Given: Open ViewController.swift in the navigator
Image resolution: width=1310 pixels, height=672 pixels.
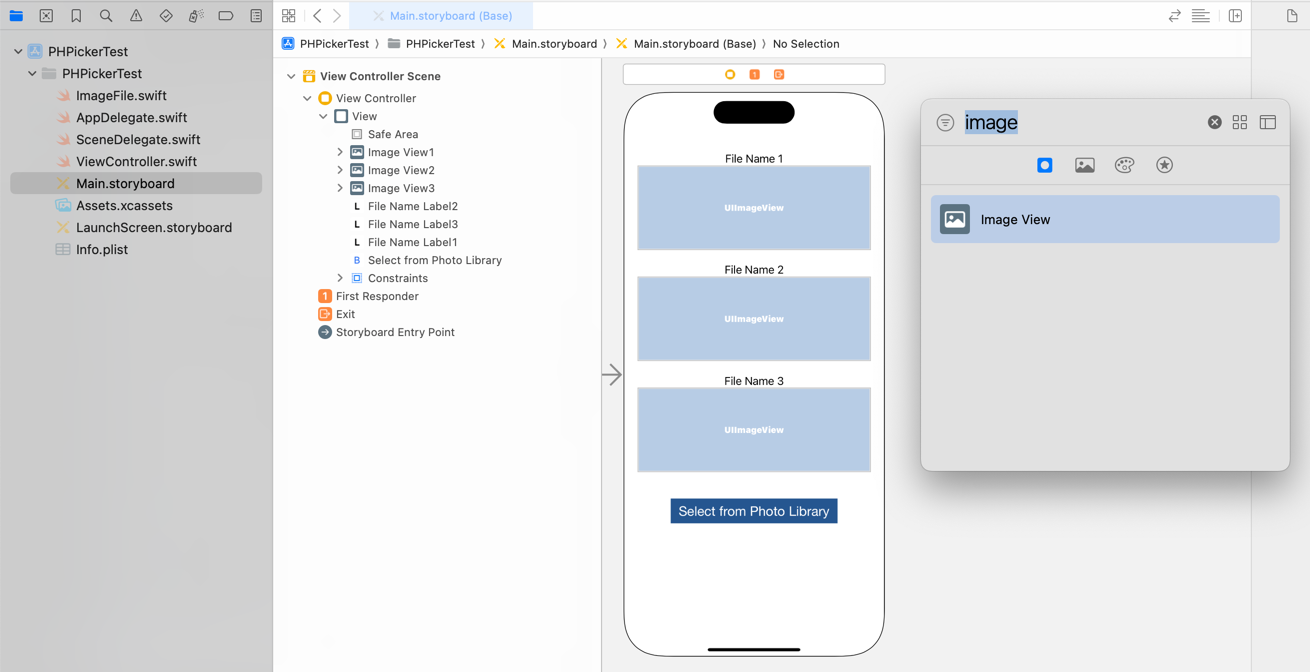Looking at the screenshot, I should [x=136, y=161].
